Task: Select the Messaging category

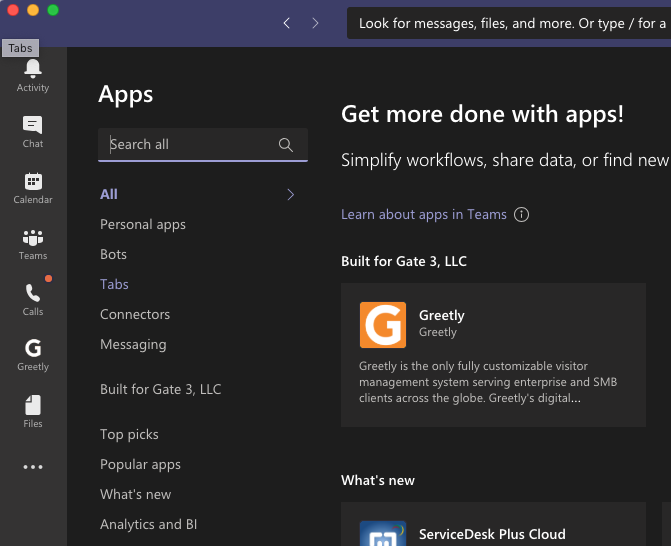Action: click(133, 344)
